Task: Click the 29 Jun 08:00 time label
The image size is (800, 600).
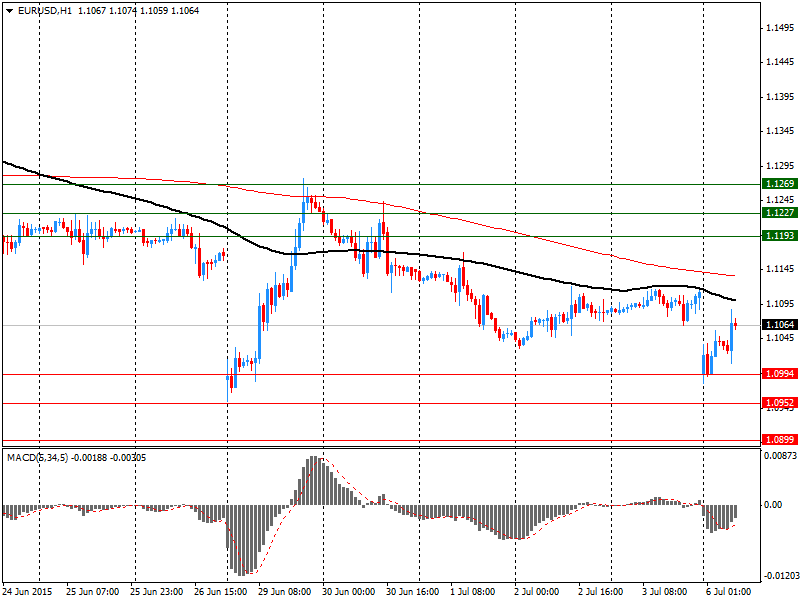Action: pos(285,592)
